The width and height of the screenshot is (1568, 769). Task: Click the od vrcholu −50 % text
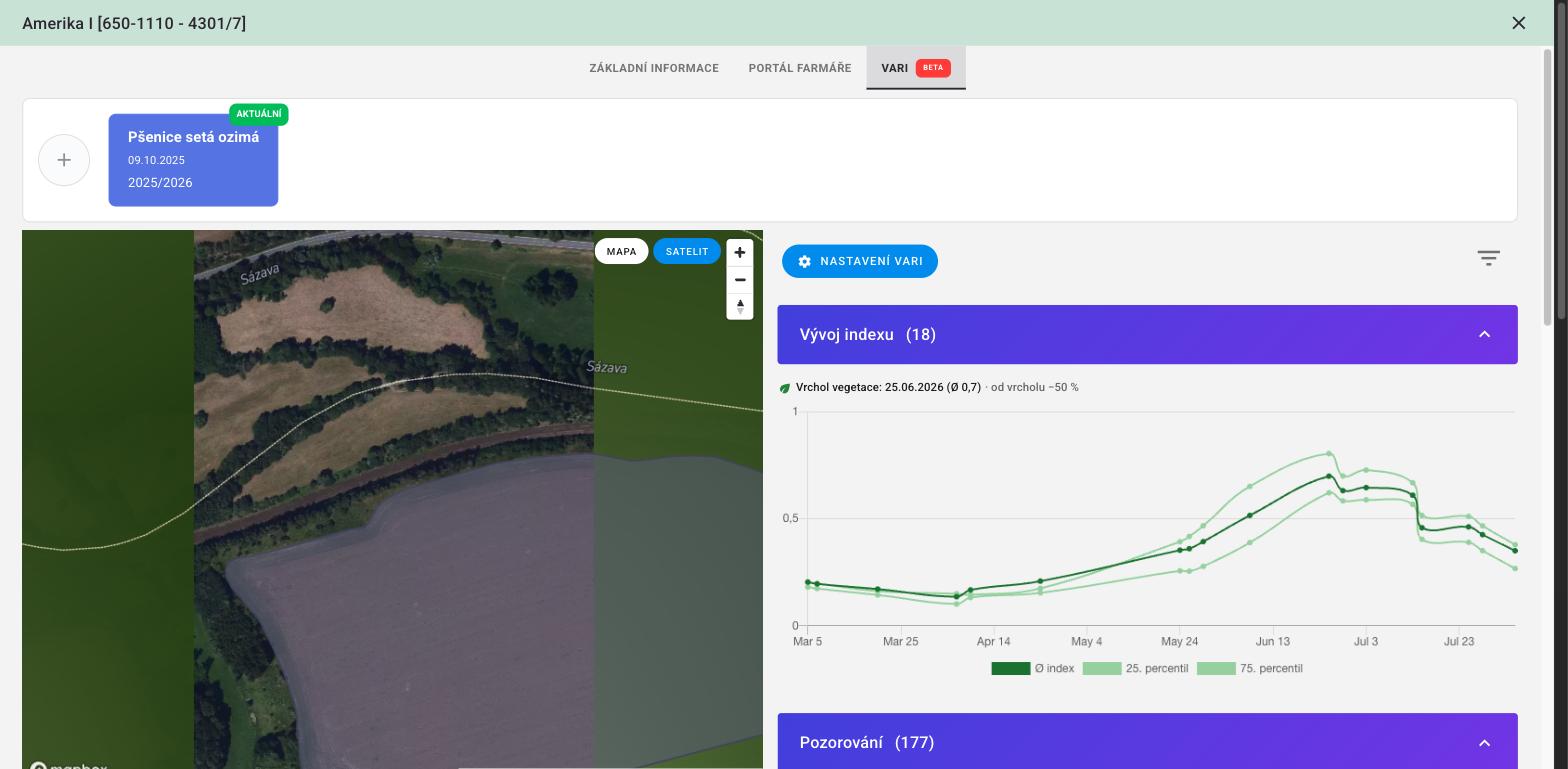[x=1035, y=388]
